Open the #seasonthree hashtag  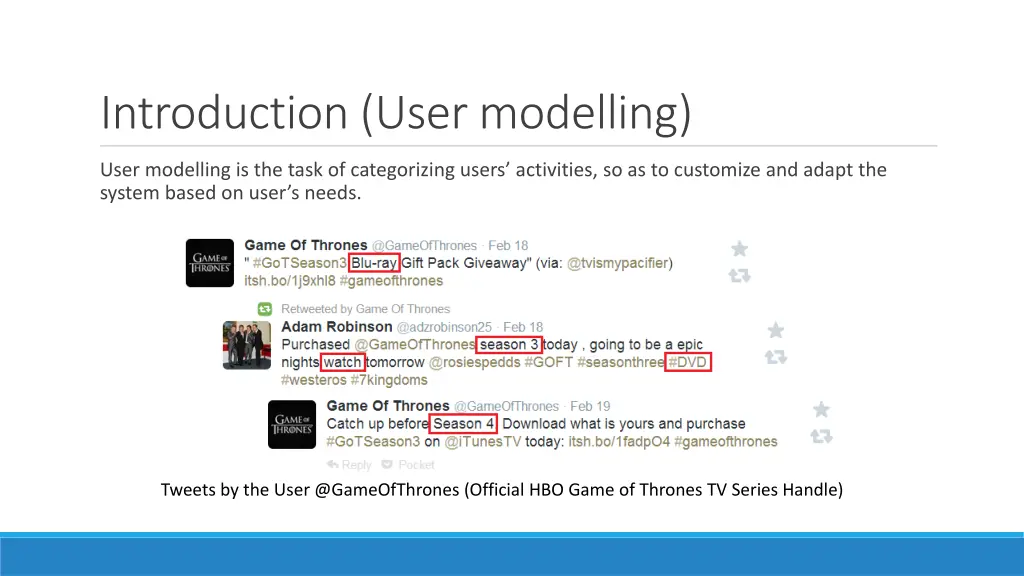click(x=620, y=362)
